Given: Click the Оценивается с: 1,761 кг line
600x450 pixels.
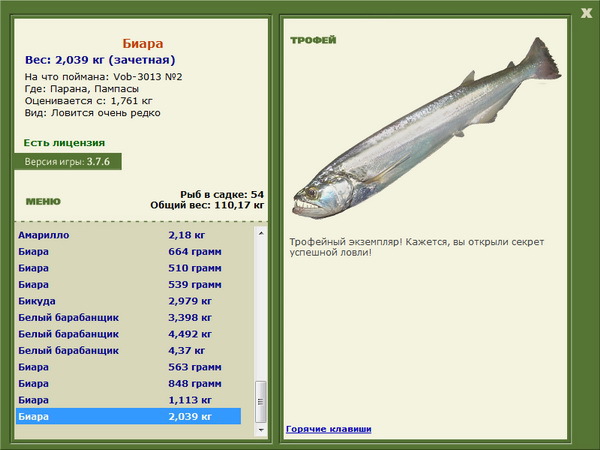Looking at the screenshot, I should (88, 101).
